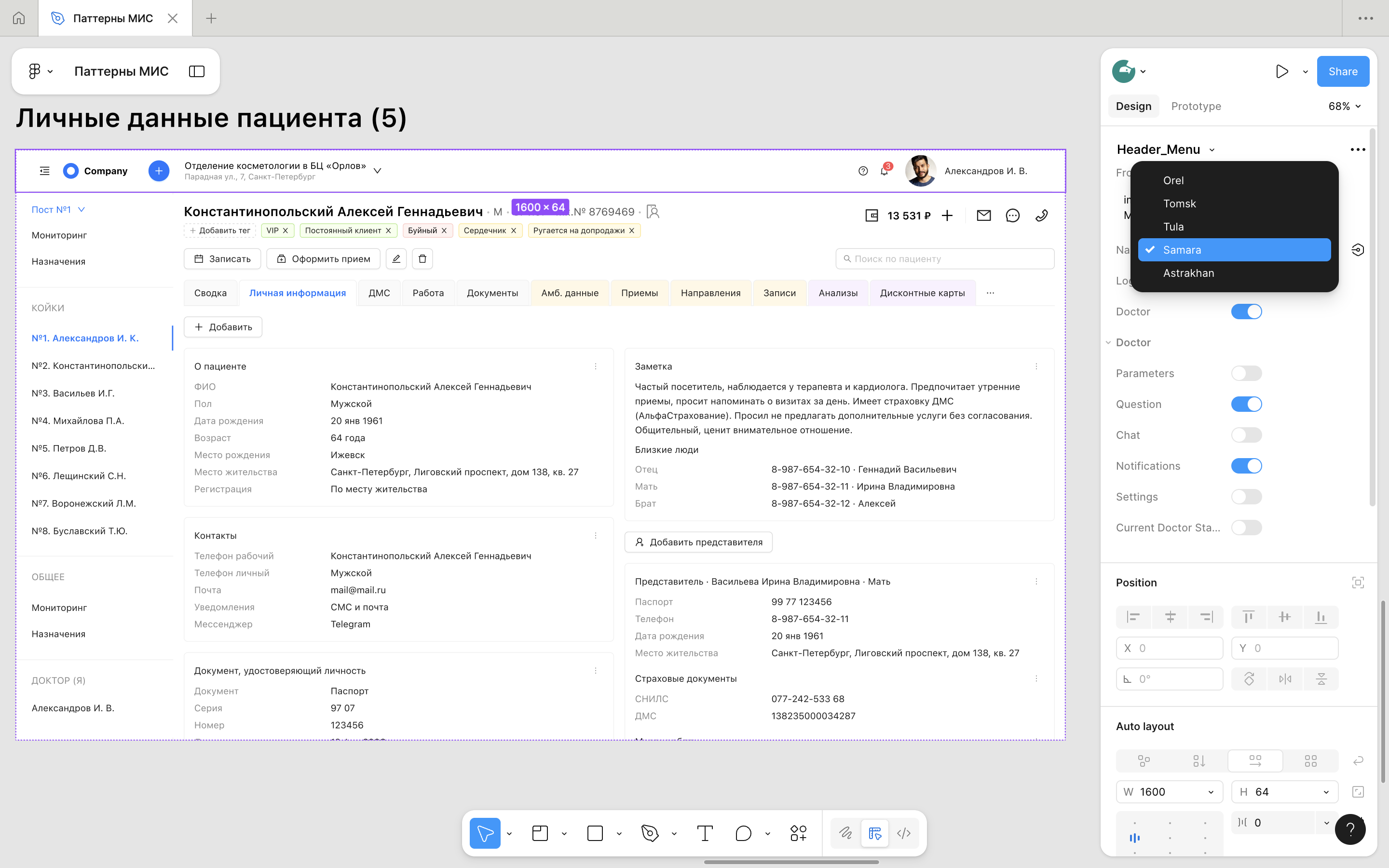The width and height of the screenshot is (1389, 868).
Task: Choose Astrakhan from the dropdown list
Action: pos(1188,273)
